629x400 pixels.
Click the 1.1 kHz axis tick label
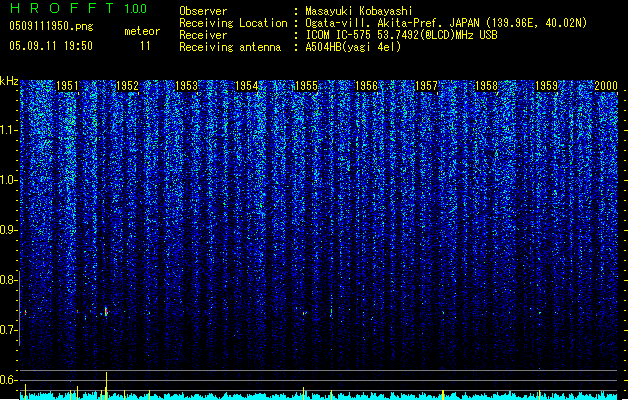click(9, 130)
